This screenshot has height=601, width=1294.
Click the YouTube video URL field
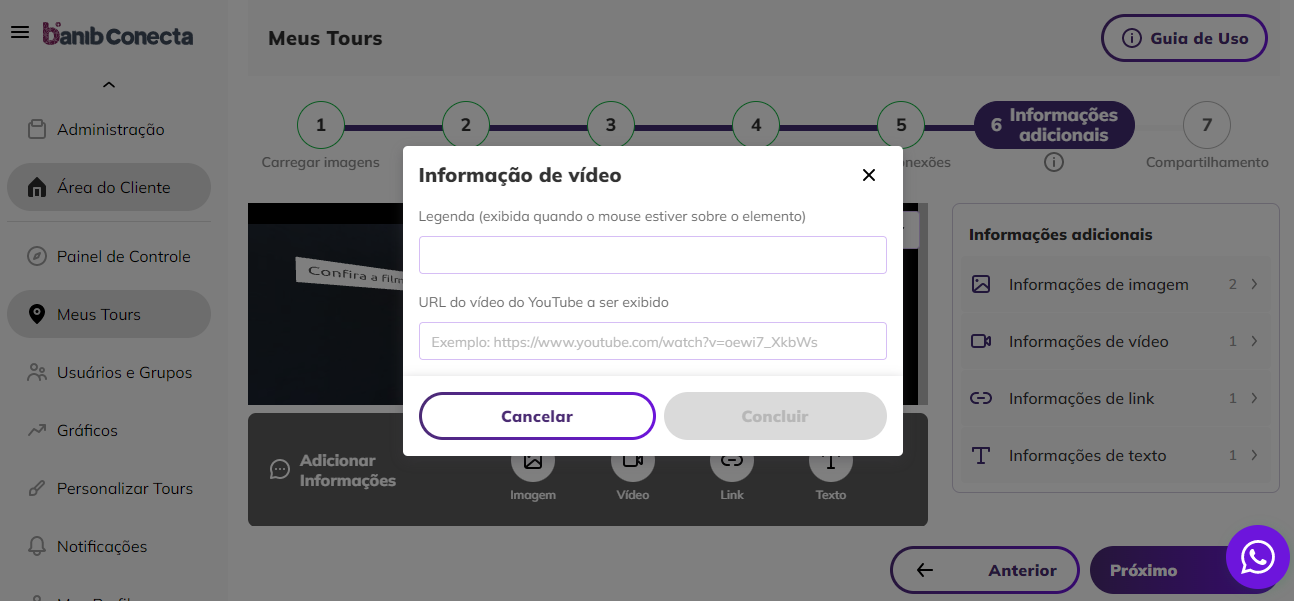[x=653, y=341]
